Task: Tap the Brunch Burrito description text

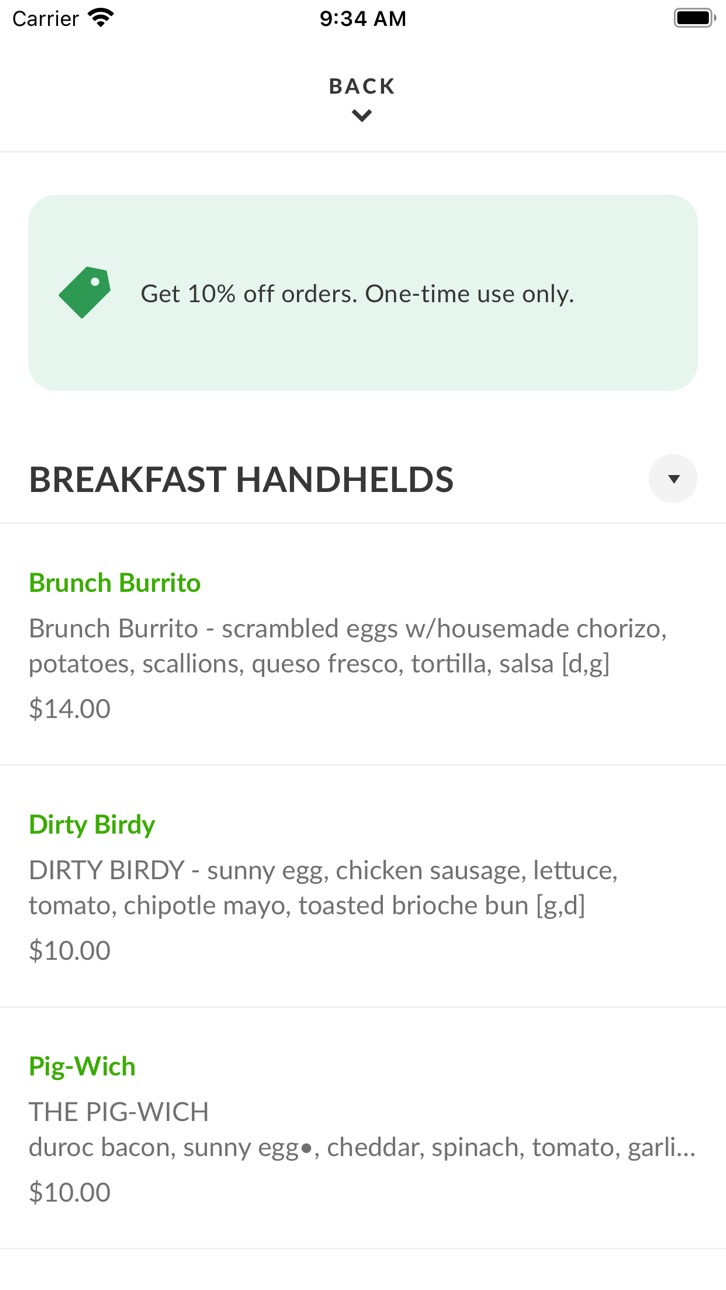Action: pos(348,646)
